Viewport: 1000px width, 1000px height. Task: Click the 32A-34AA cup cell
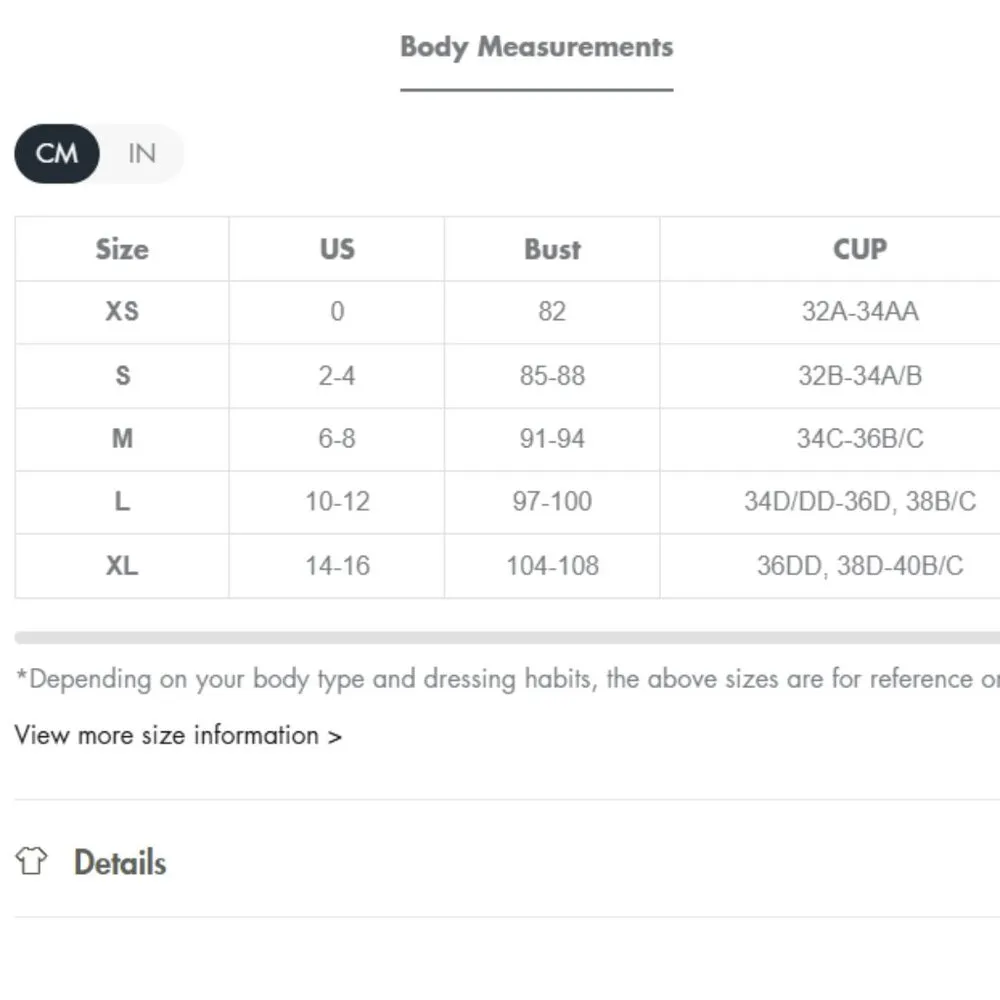click(859, 312)
